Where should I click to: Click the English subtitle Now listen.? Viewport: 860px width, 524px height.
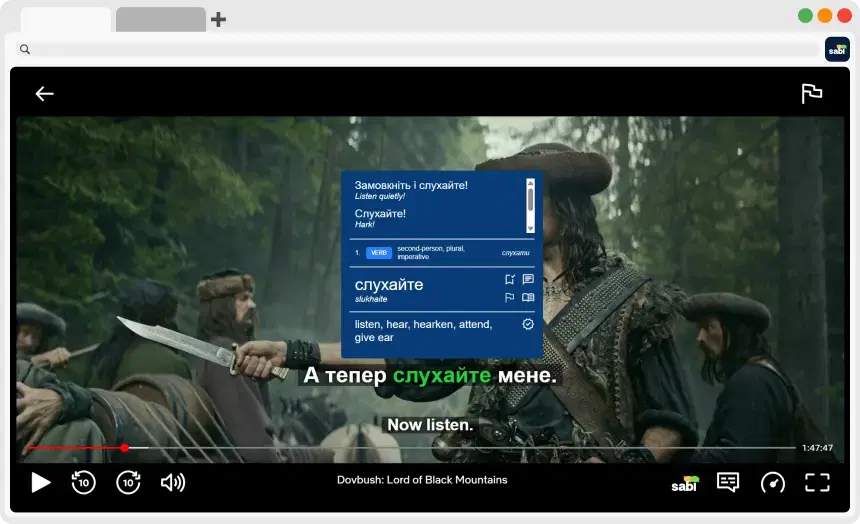coord(430,425)
